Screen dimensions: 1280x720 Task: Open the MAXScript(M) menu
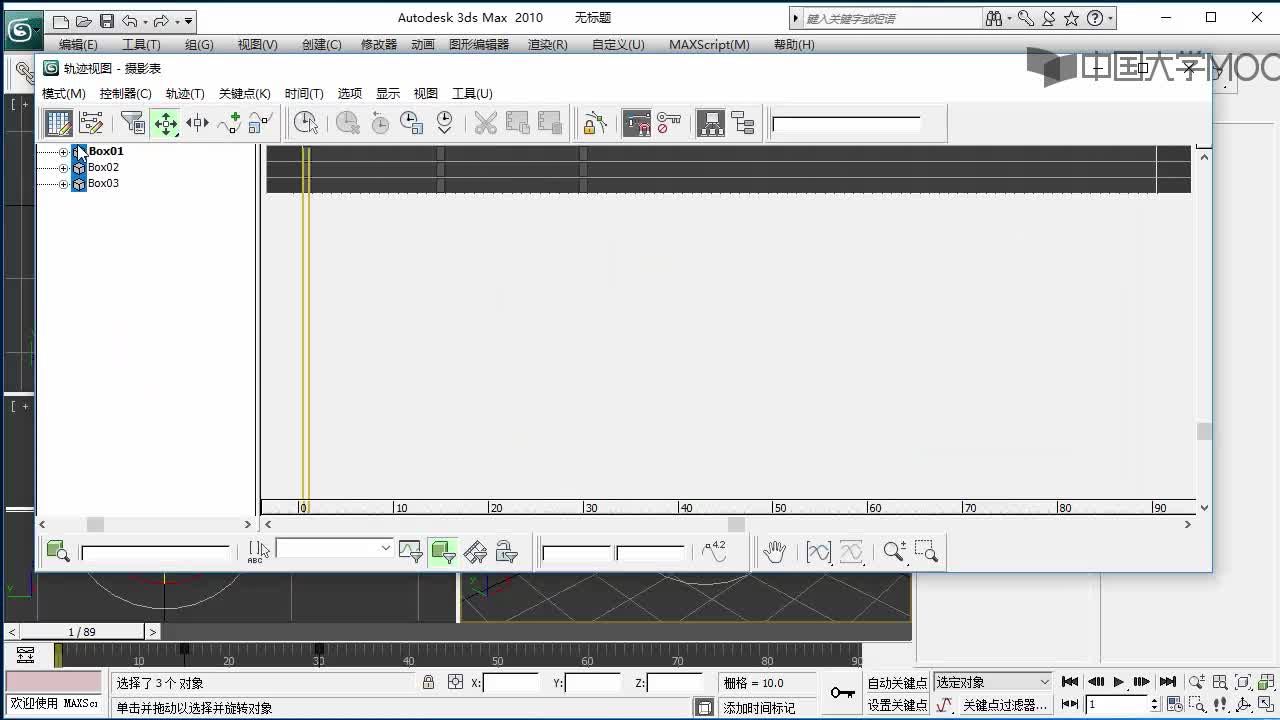(x=709, y=44)
